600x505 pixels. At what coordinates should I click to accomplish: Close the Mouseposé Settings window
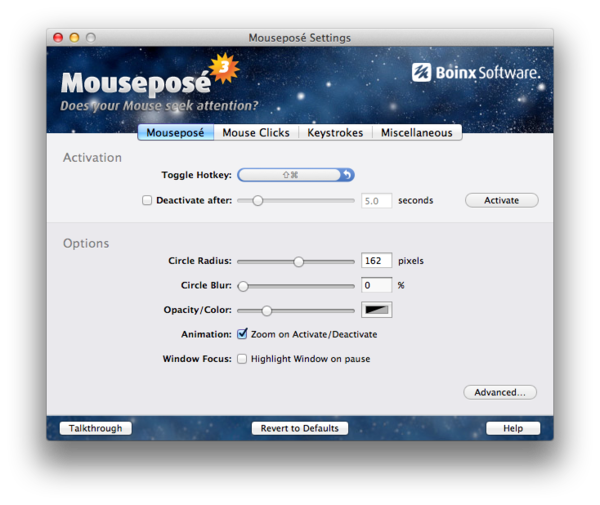point(58,37)
